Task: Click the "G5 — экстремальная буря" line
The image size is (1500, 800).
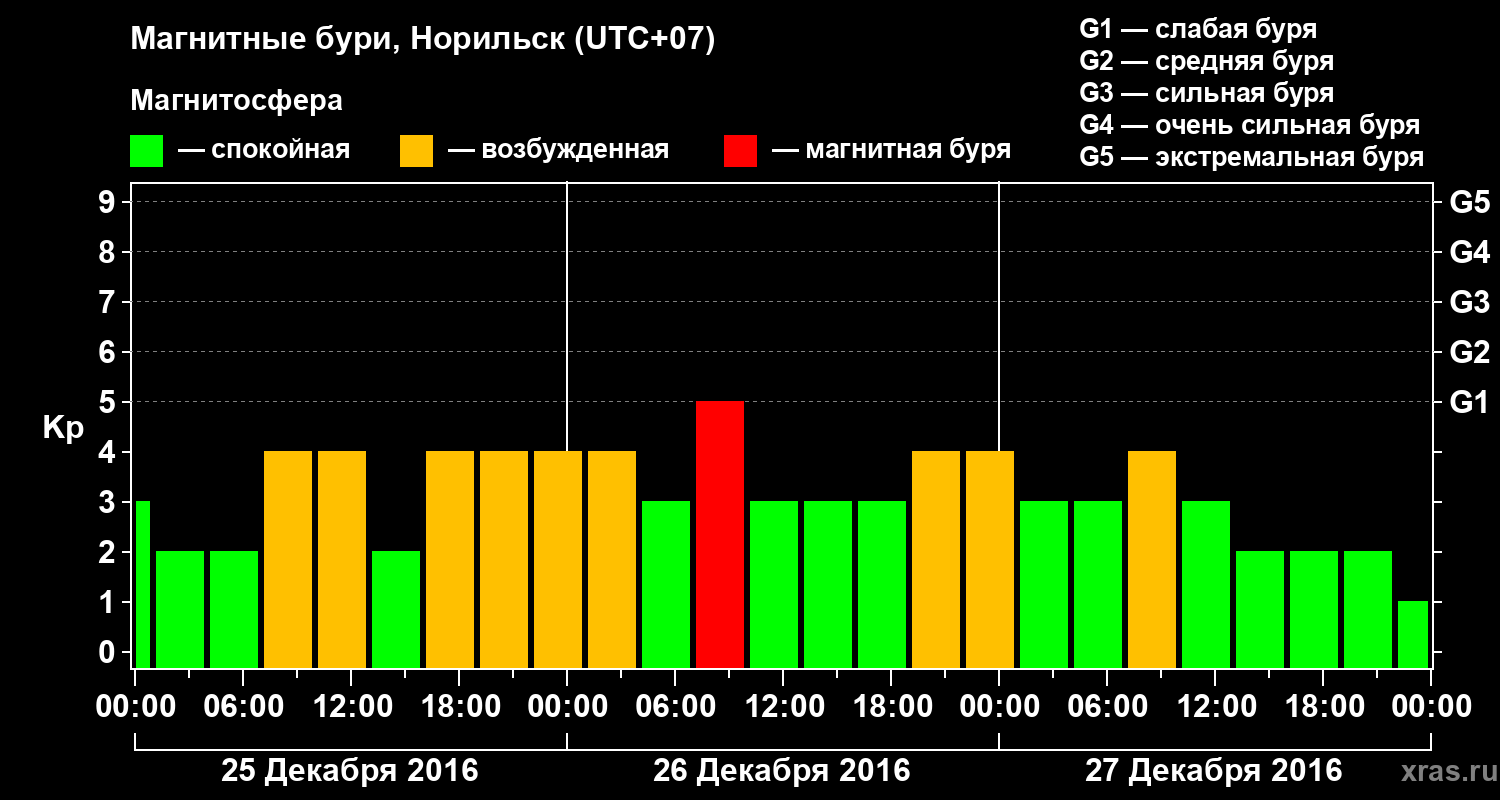Action: pyautogui.click(x=1252, y=157)
